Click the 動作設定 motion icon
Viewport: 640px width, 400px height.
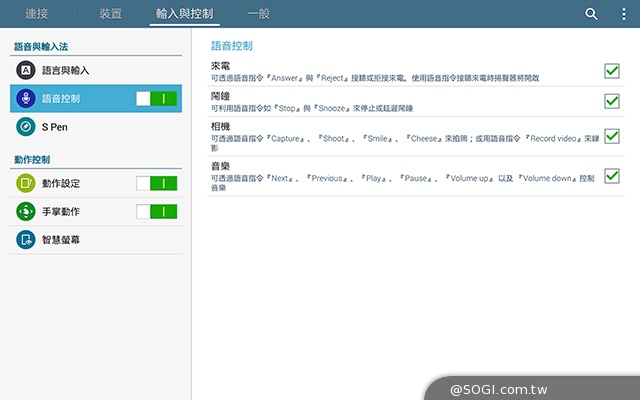[x=25, y=183]
